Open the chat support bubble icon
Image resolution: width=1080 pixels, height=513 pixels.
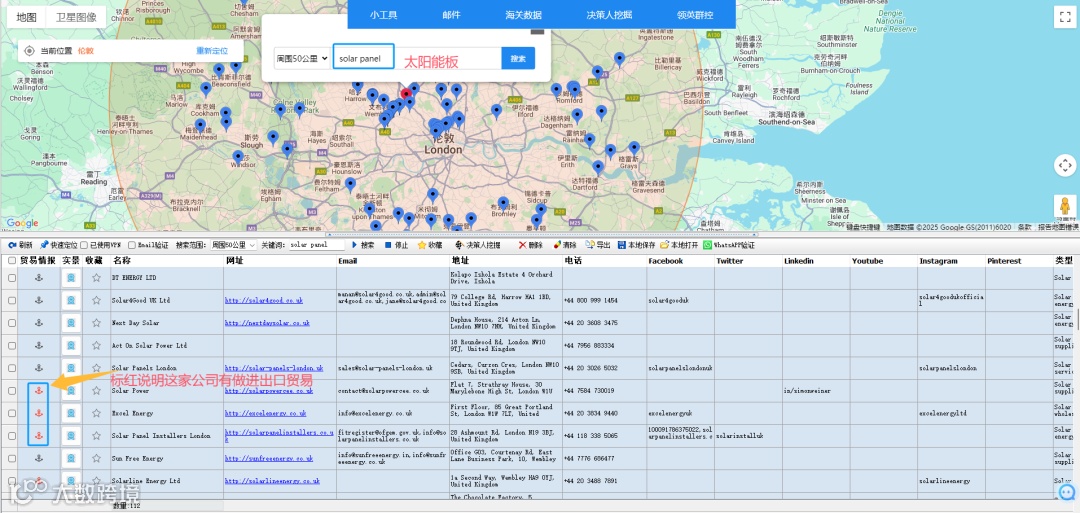[x=1067, y=492]
